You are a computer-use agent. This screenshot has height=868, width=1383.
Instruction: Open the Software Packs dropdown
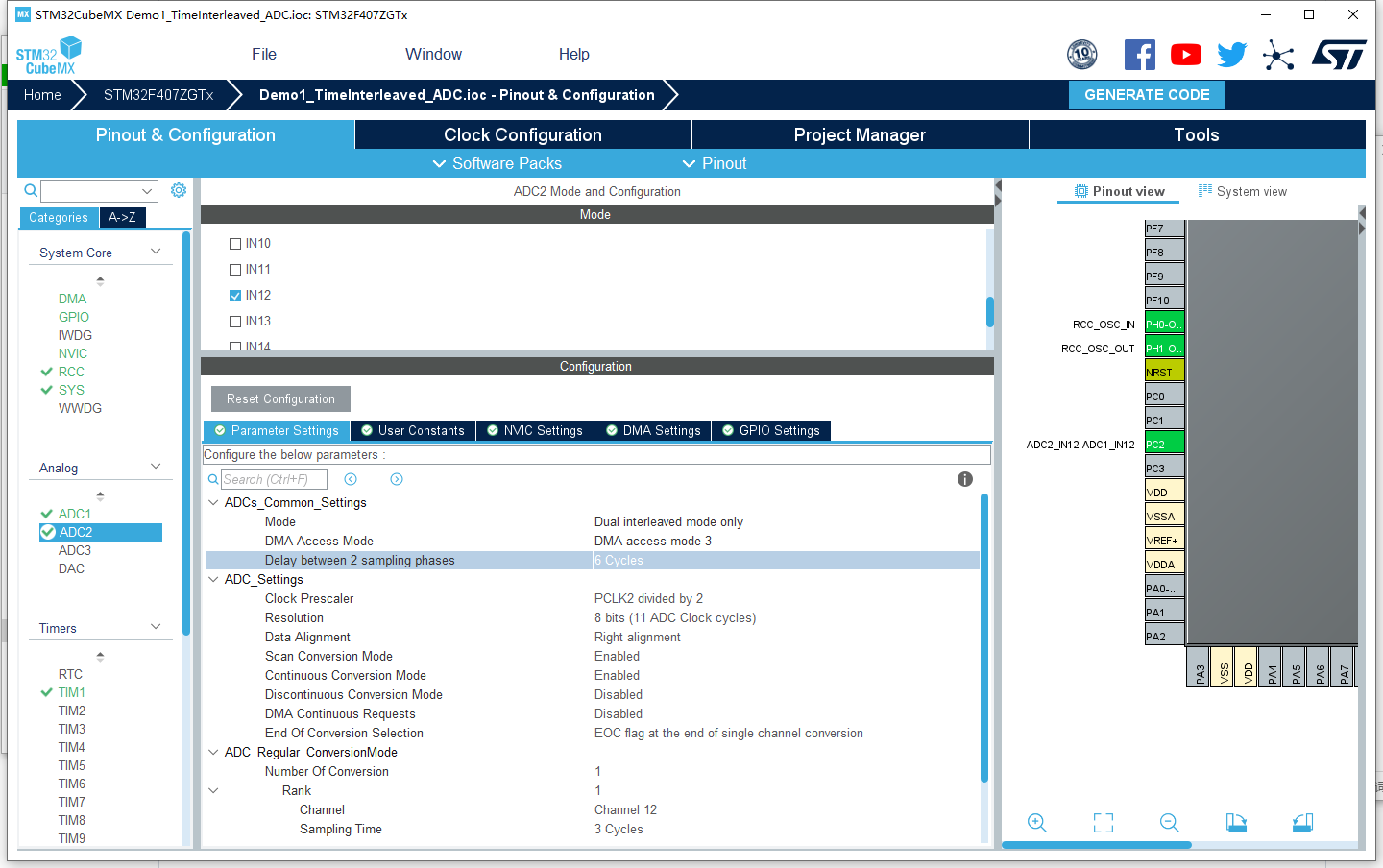tap(497, 163)
